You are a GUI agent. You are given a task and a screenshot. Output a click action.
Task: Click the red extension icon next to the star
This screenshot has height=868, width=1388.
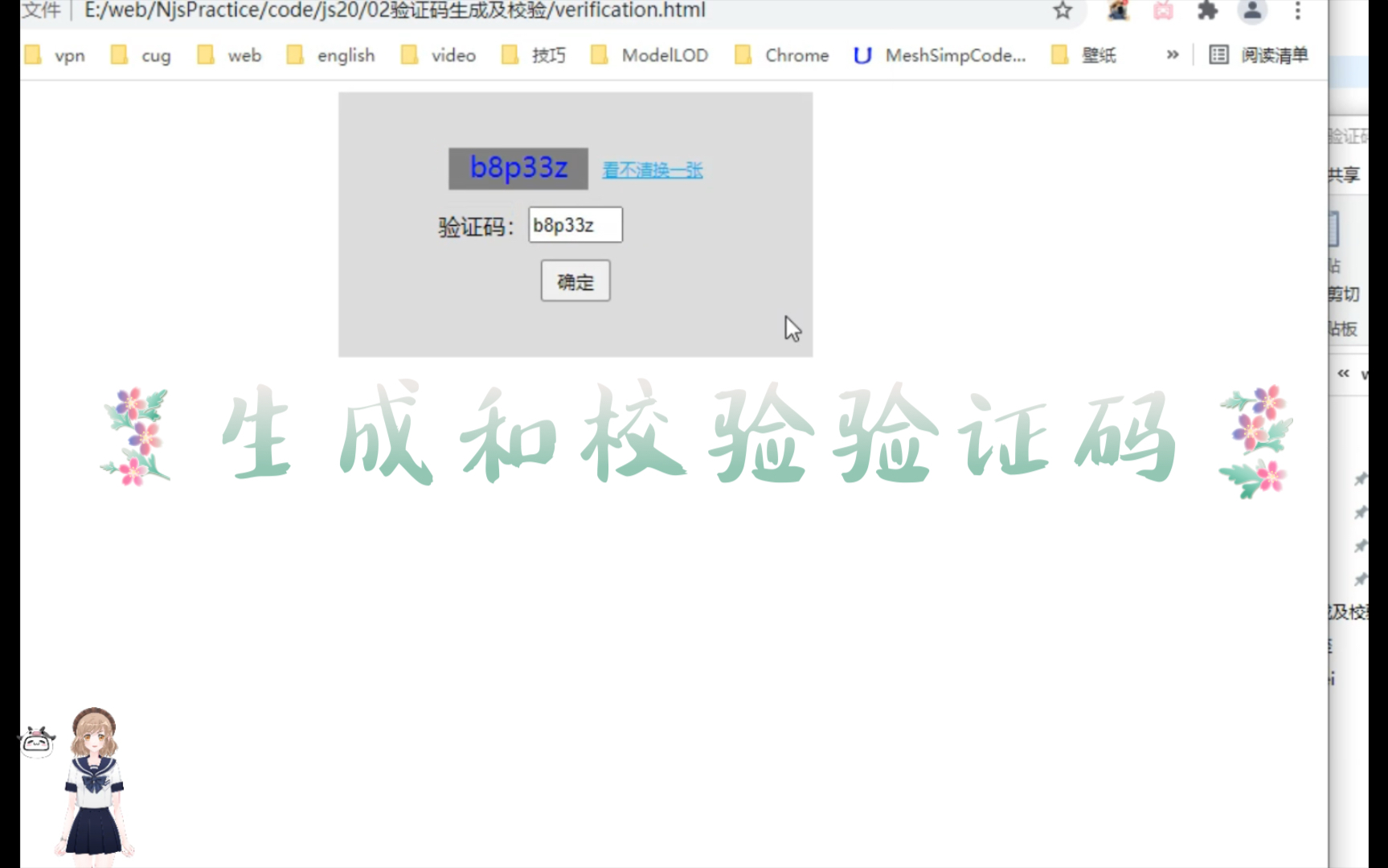point(1116,11)
